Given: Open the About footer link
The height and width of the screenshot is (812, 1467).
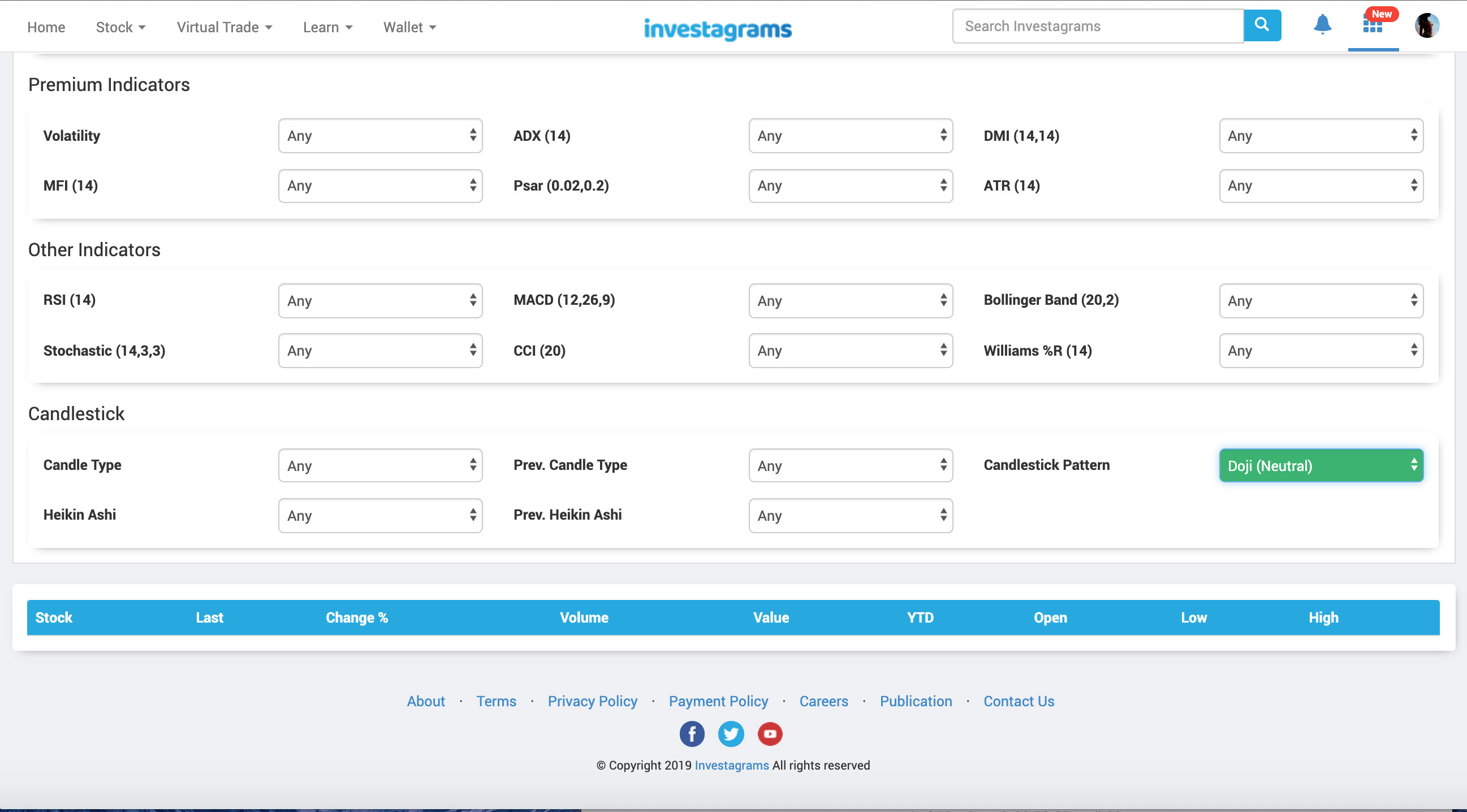Looking at the screenshot, I should point(425,701).
